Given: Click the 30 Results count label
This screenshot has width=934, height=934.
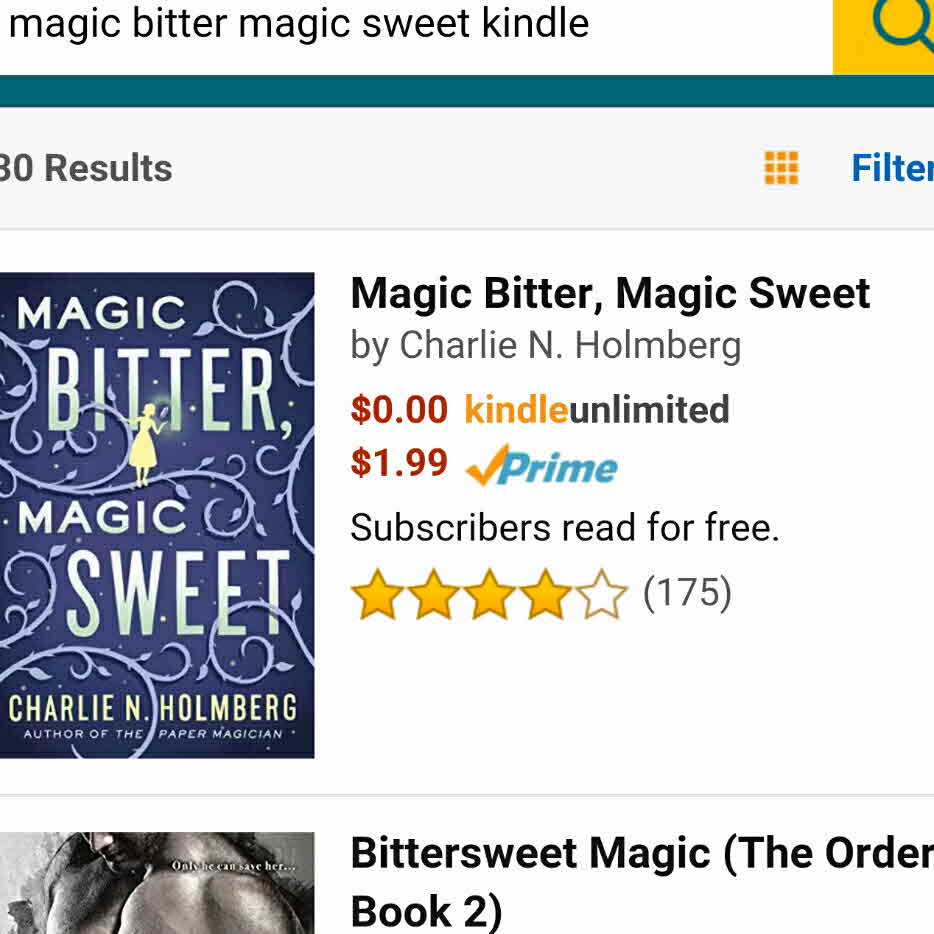Looking at the screenshot, I should coord(86,168).
